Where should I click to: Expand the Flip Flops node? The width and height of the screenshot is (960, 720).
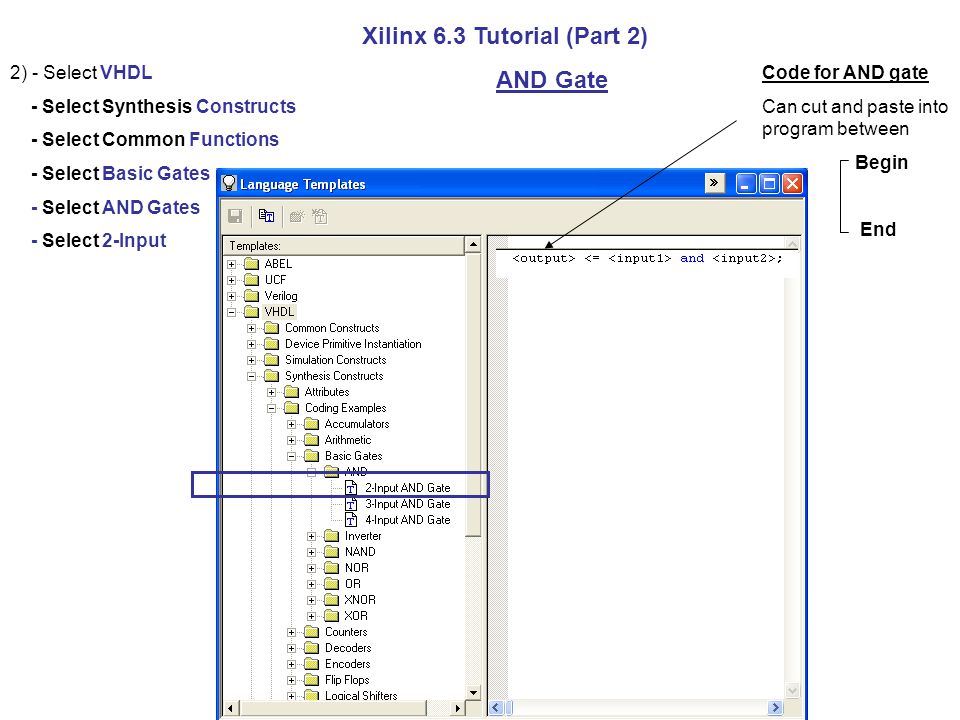tap(291, 680)
